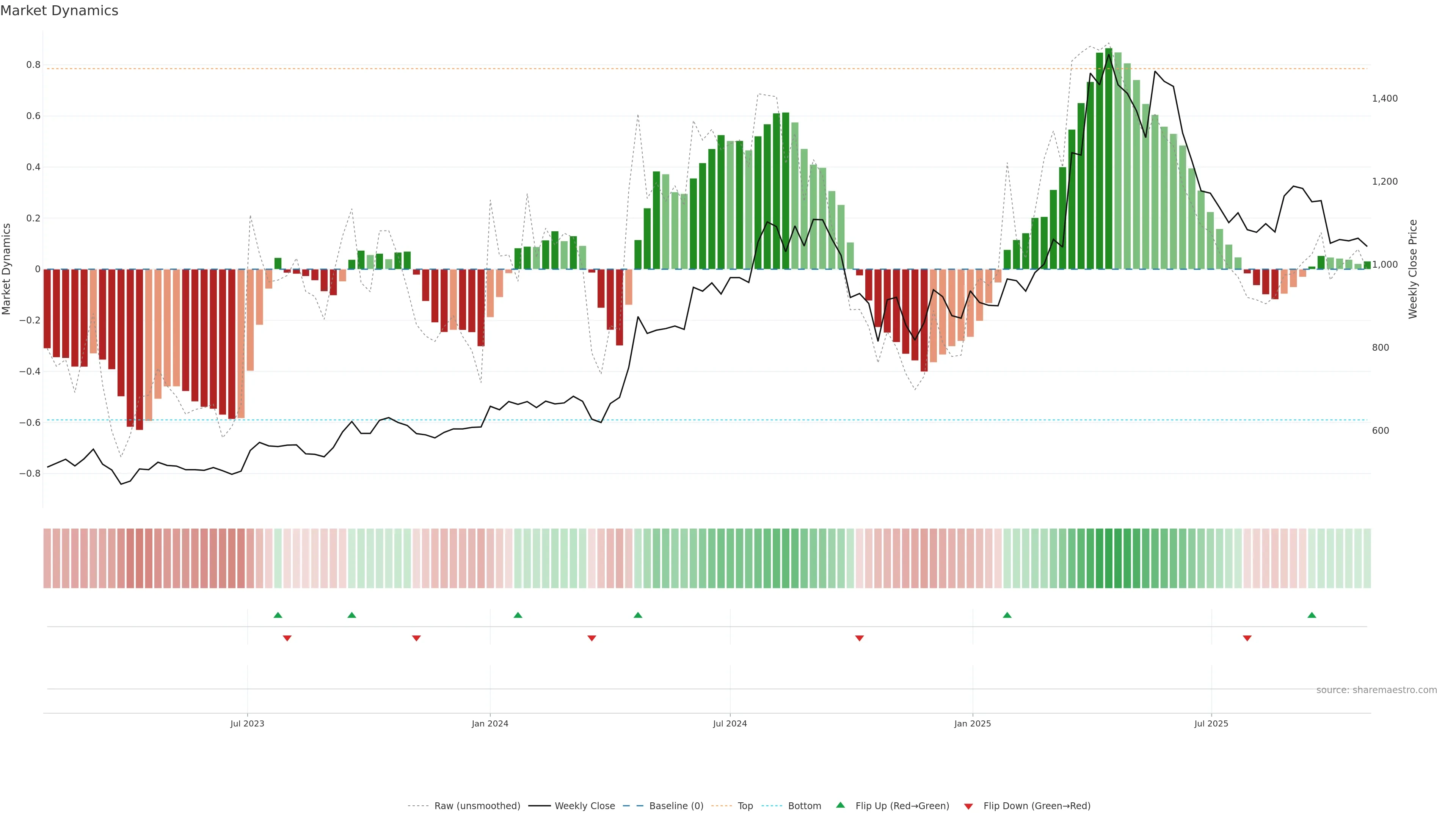Hide the Top threshold legend series
1456x819 pixels.
(745, 806)
